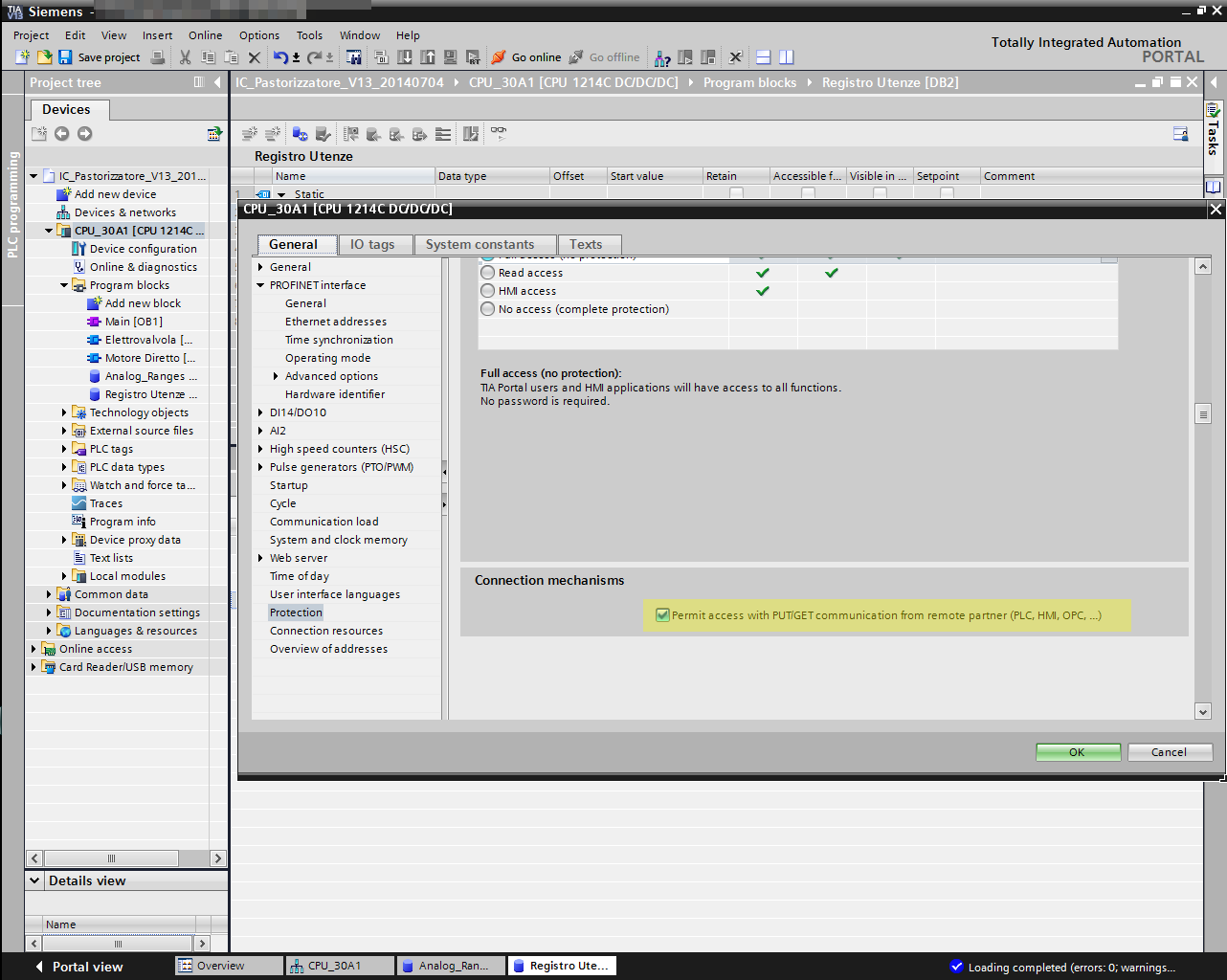Open the Project menu

point(31,35)
